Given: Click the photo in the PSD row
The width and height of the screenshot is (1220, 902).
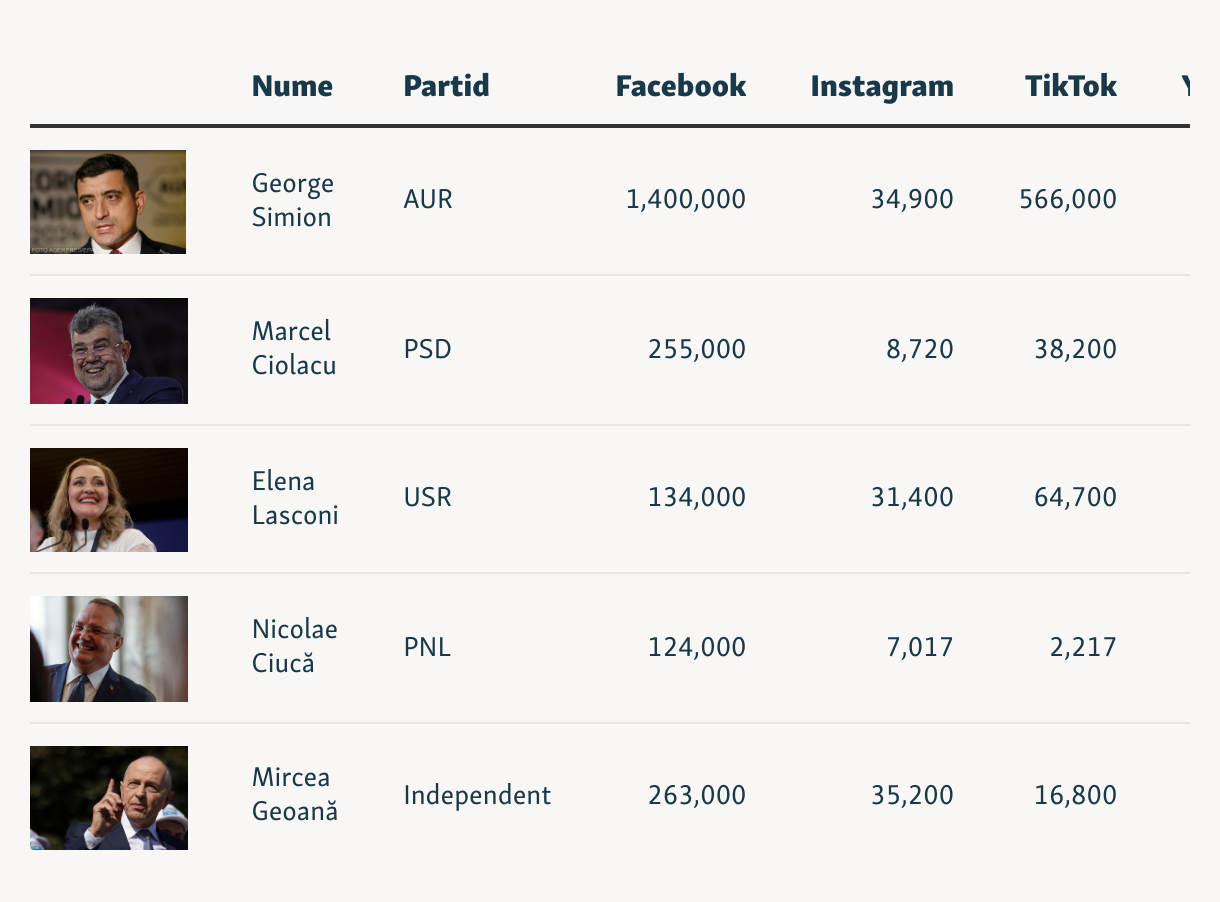Looking at the screenshot, I should point(109,351).
